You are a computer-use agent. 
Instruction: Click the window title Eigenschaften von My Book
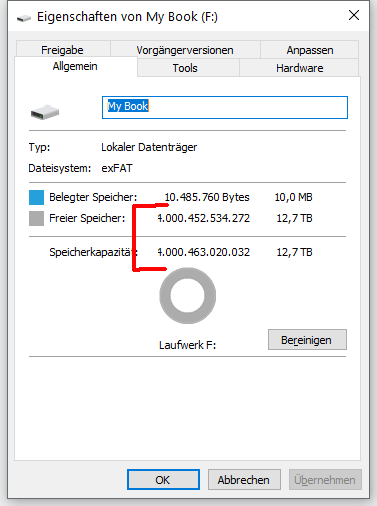click(x=127, y=17)
